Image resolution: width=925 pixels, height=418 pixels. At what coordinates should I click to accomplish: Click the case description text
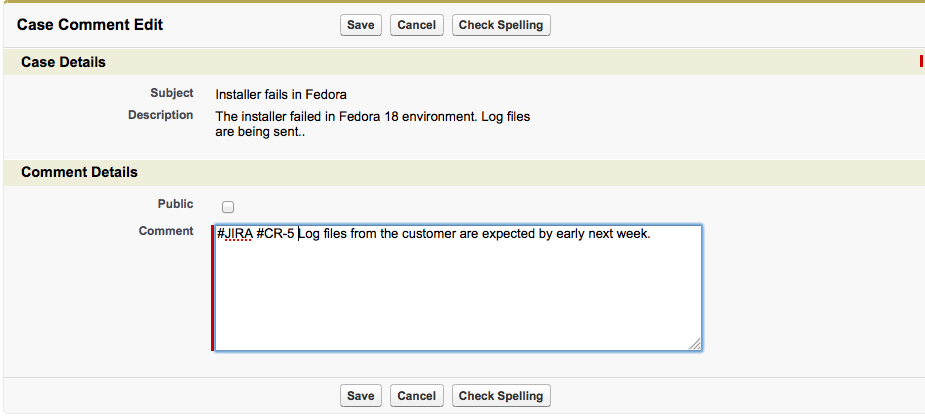click(372, 124)
